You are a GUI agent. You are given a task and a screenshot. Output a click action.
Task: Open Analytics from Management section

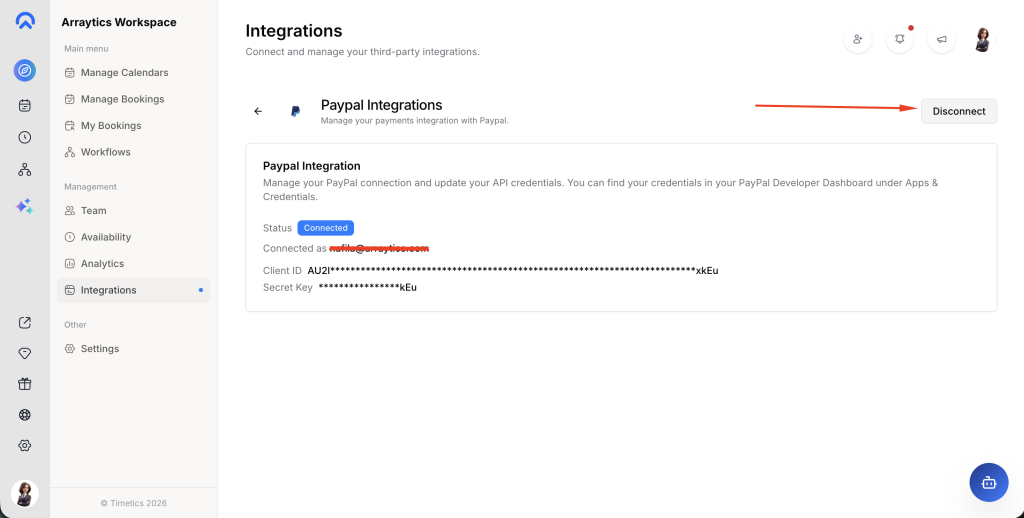click(x=102, y=264)
